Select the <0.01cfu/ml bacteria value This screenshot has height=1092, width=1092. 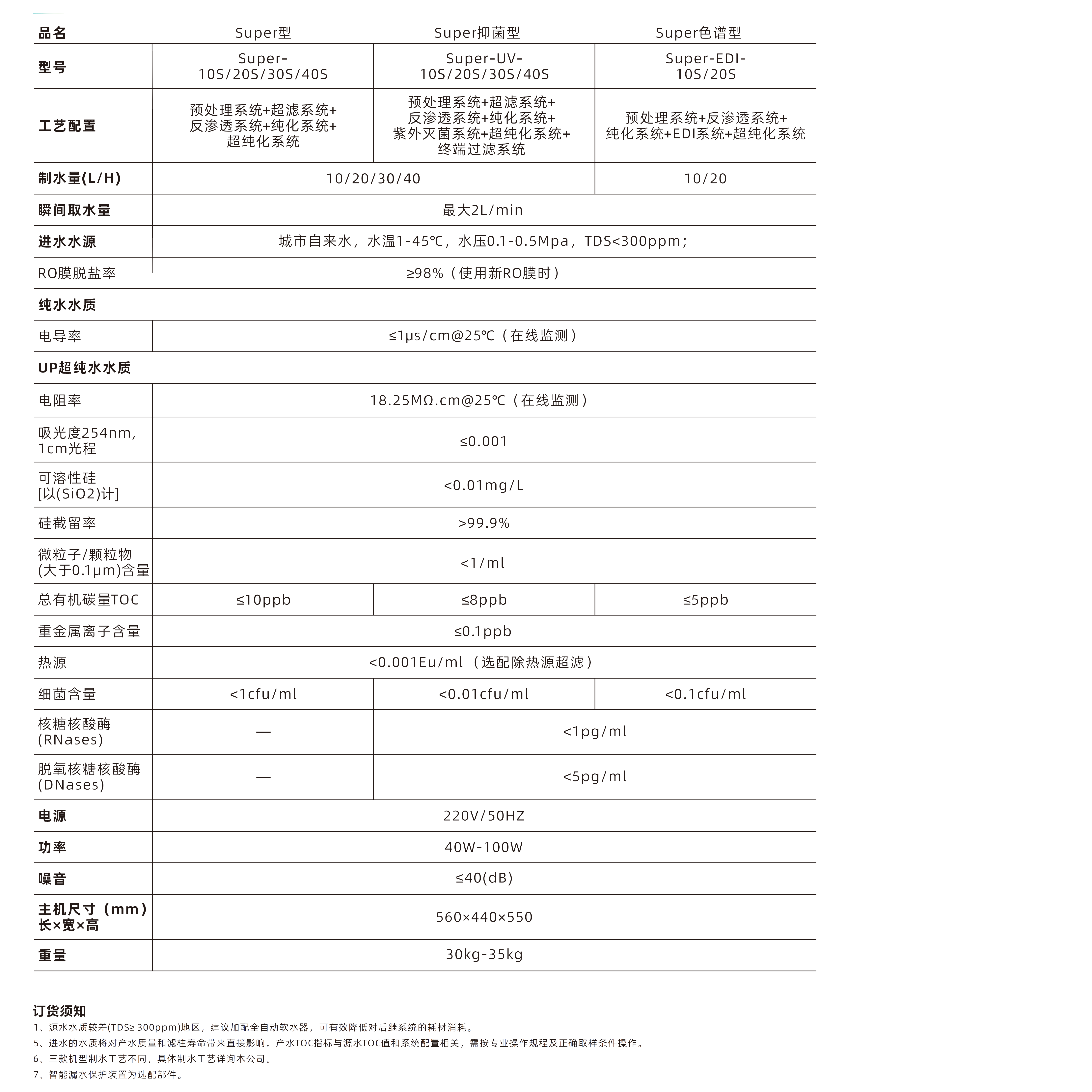[484, 694]
